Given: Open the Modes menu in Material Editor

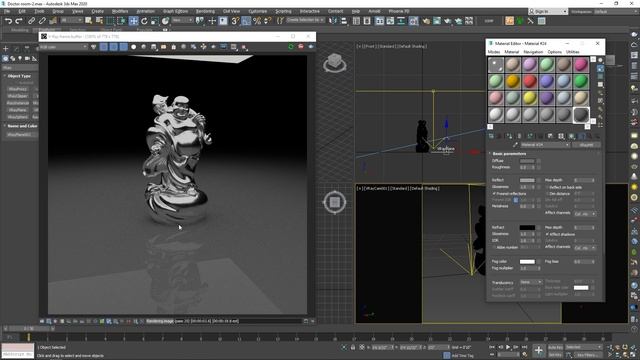Looking at the screenshot, I should (x=493, y=52).
